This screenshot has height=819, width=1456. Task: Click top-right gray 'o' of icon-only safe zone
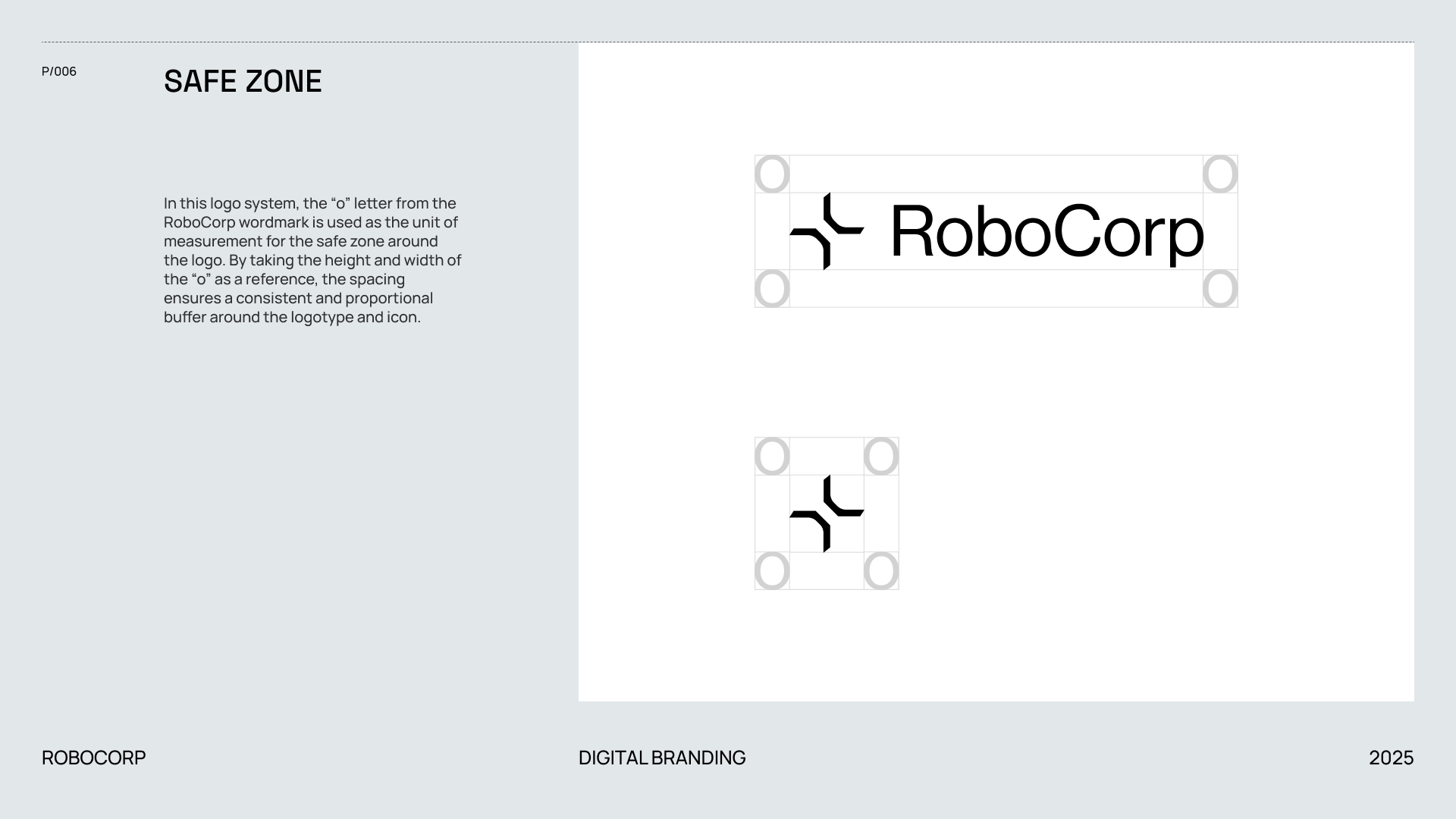881,457
